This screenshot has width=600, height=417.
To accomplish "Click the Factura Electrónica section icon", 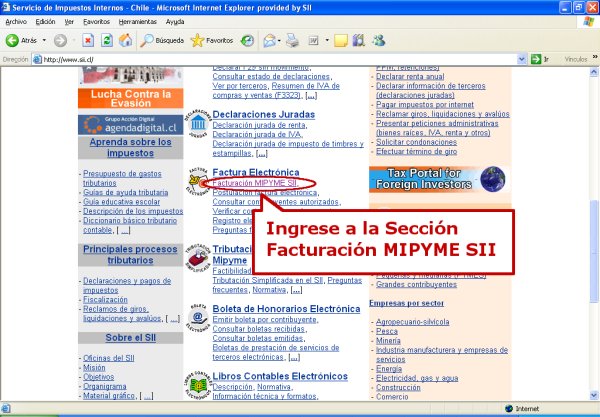I will click(198, 181).
